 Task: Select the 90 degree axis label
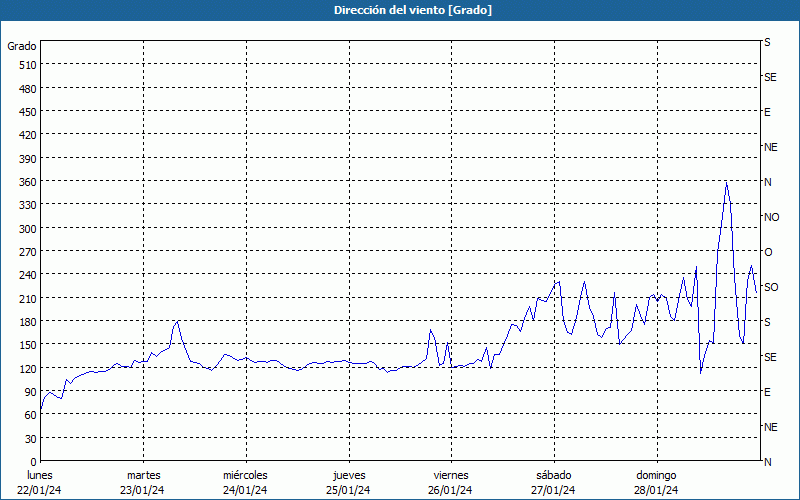tap(31, 392)
